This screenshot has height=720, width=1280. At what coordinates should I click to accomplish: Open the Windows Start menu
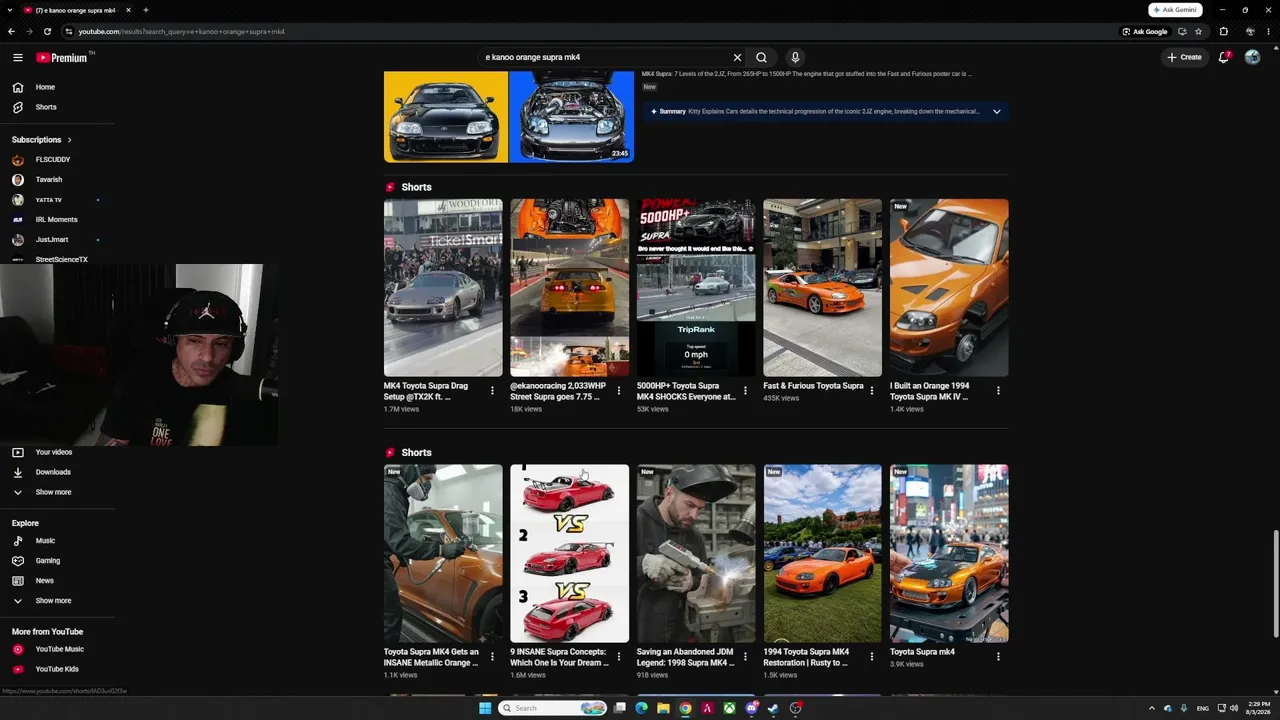(485, 708)
